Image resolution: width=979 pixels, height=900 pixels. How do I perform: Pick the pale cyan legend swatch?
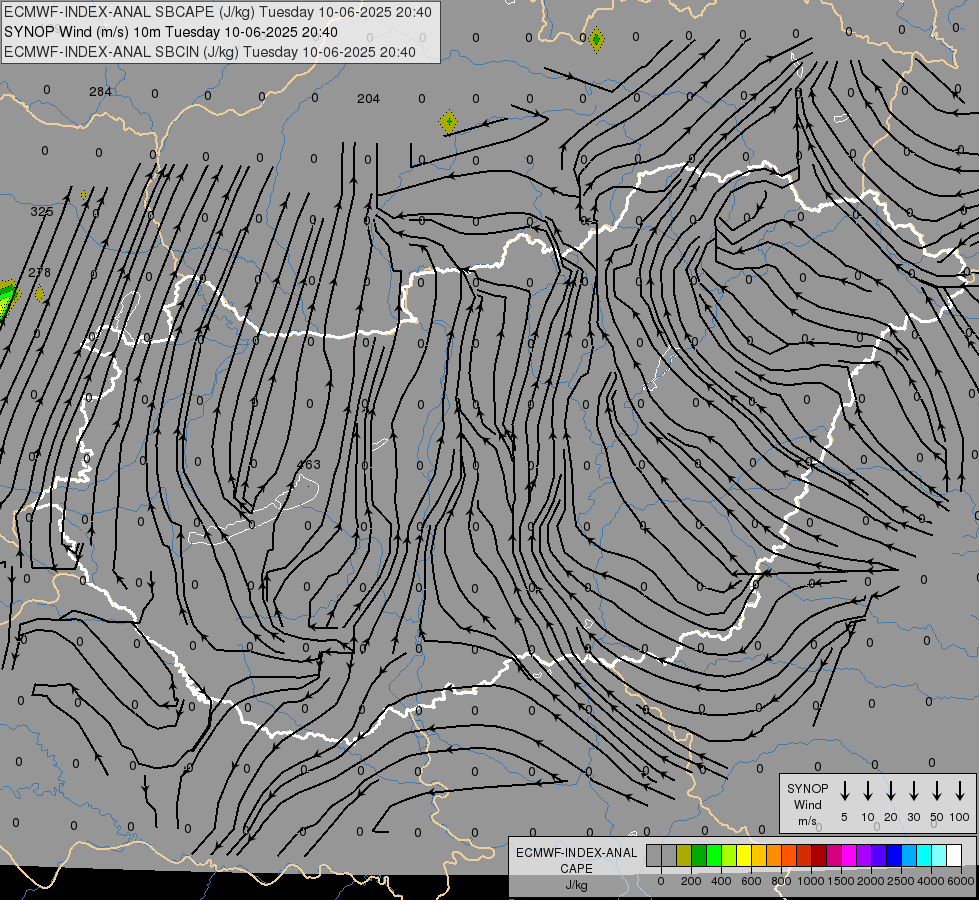tap(939, 855)
